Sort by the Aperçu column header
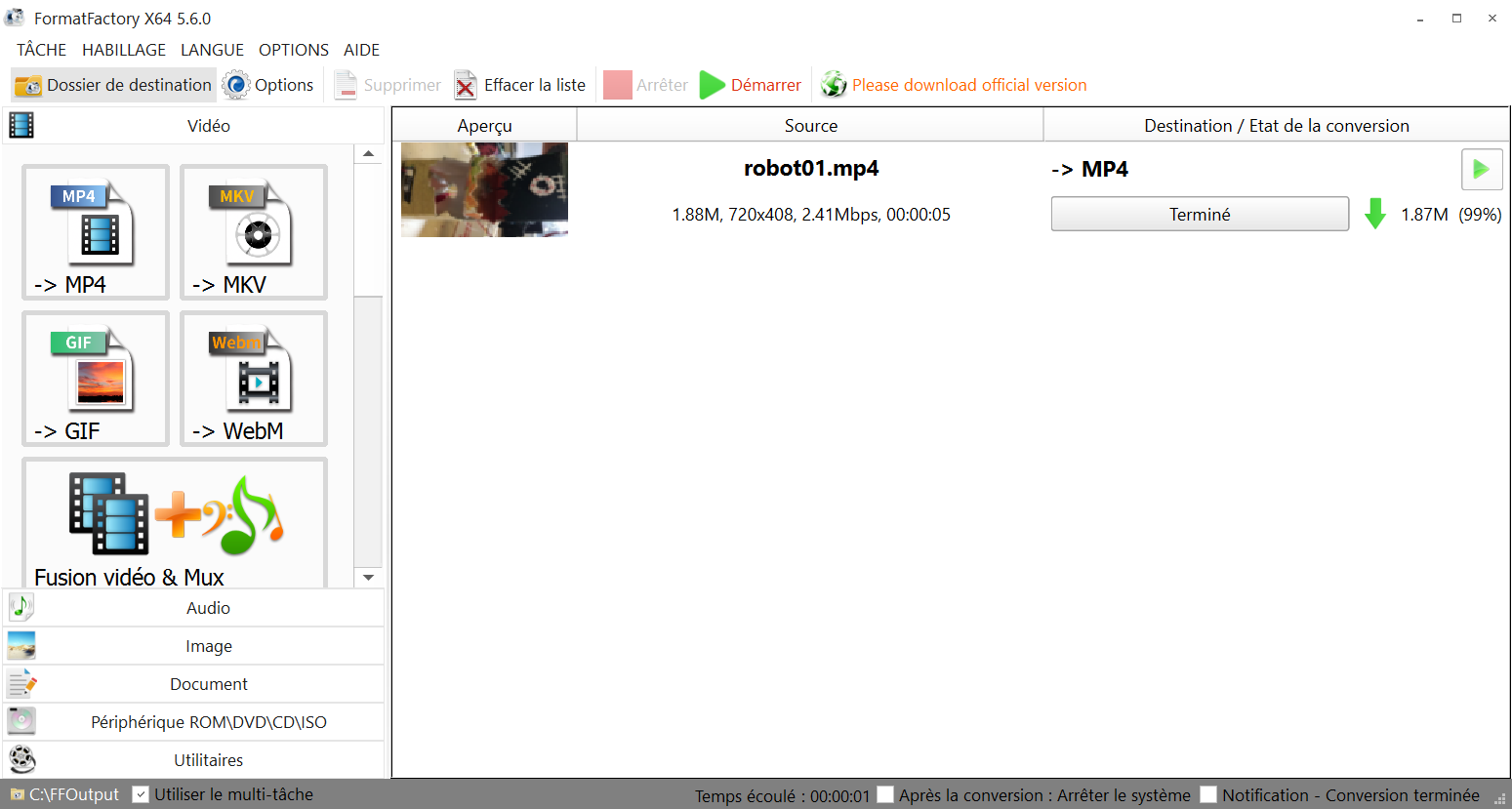 point(484,125)
